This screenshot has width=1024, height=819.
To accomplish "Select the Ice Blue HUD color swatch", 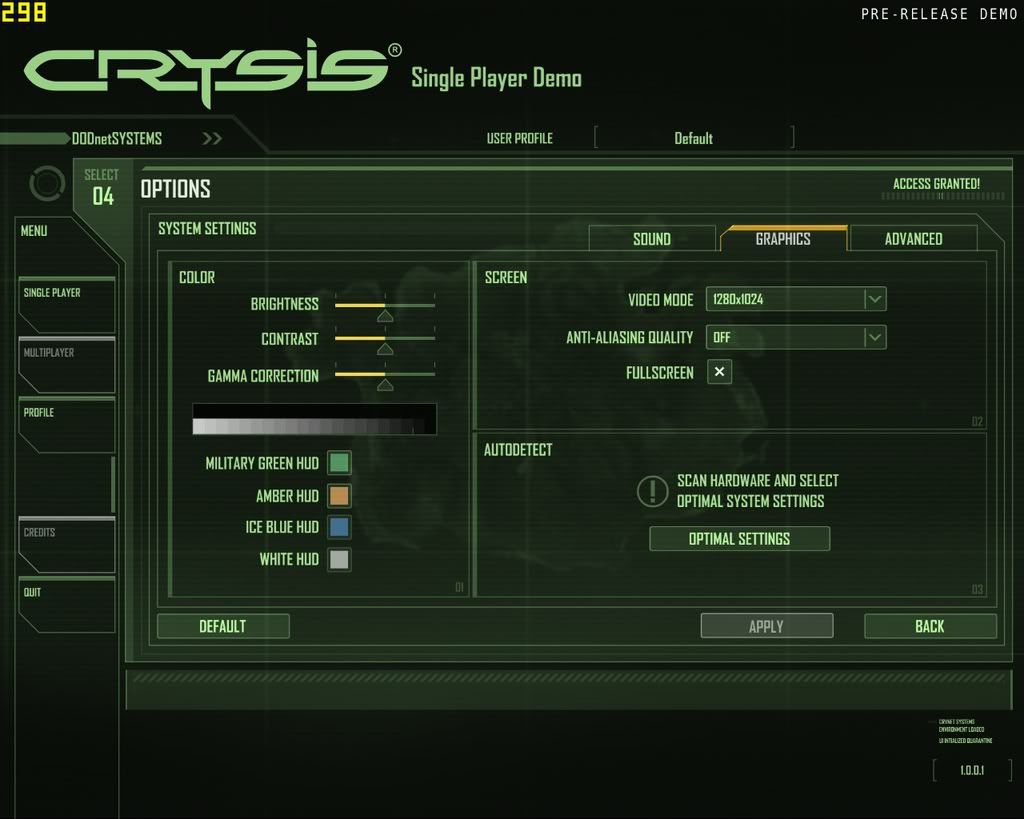I will pyautogui.click(x=339, y=526).
